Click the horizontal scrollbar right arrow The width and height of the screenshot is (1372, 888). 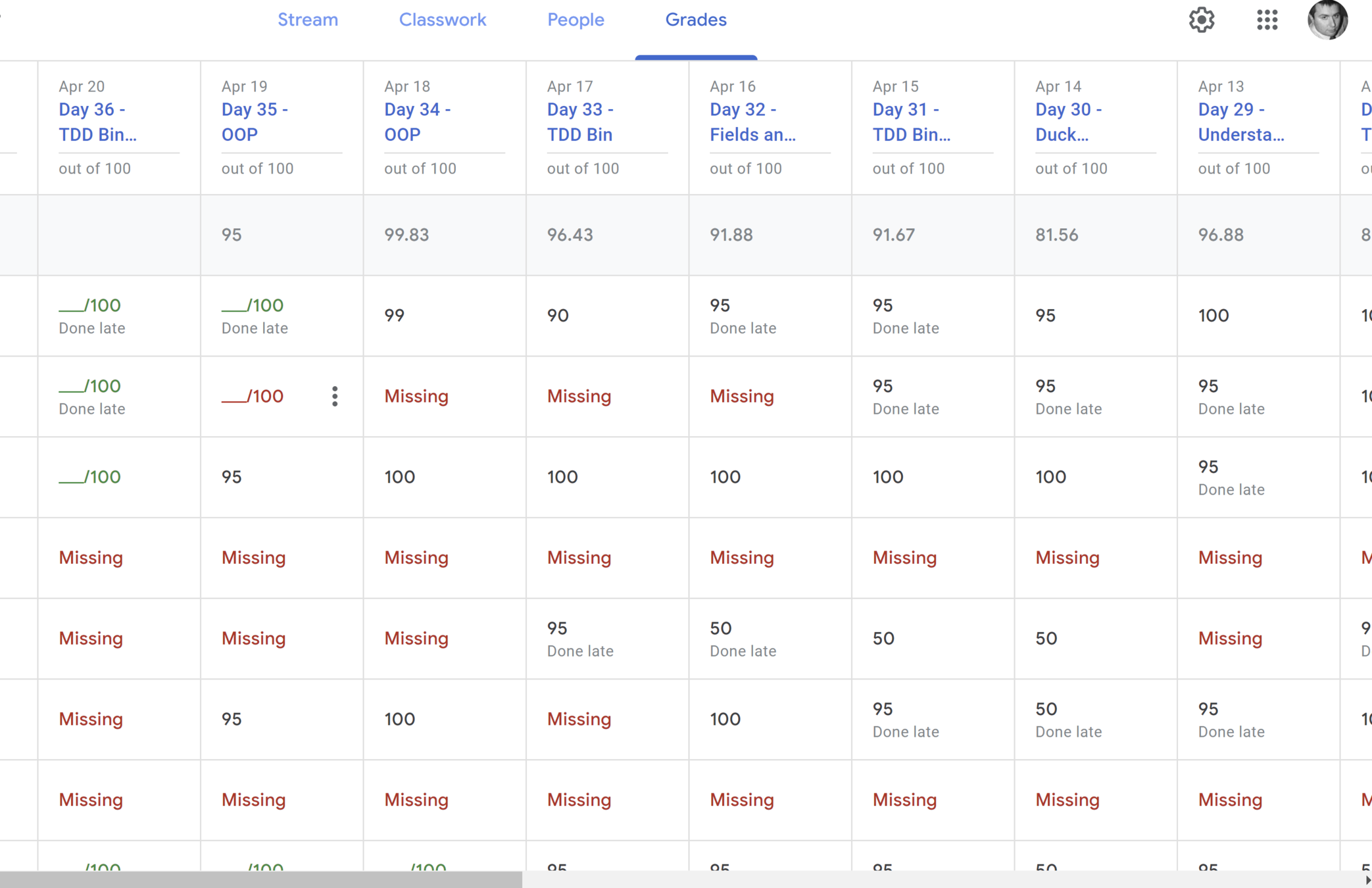tap(1367, 880)
